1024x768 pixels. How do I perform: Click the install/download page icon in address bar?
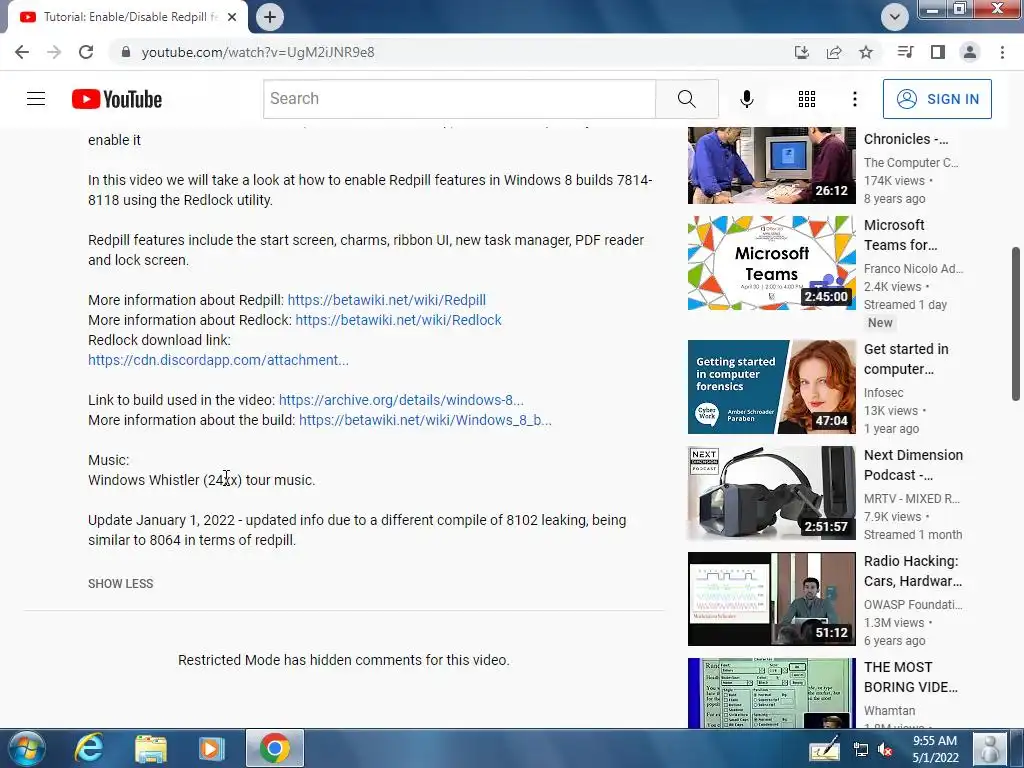(801, 52)
